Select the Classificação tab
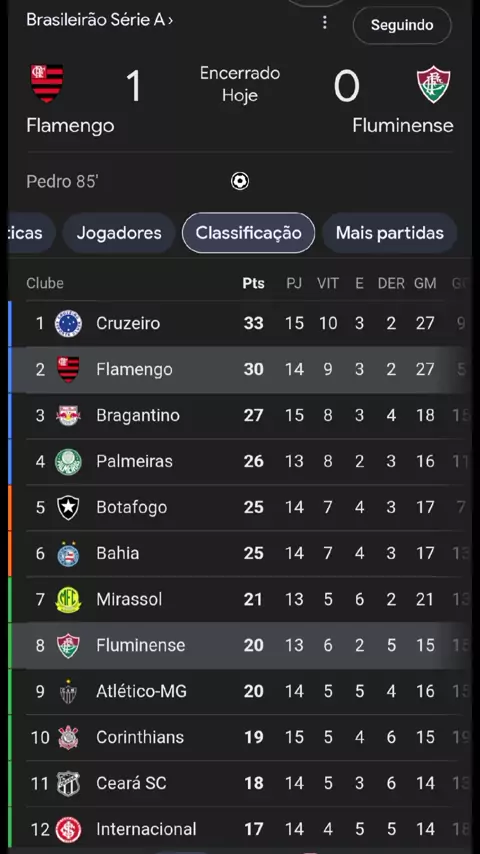Image resolution: width=480 pixels, height=854 pixels. click(x=248, y=233)
